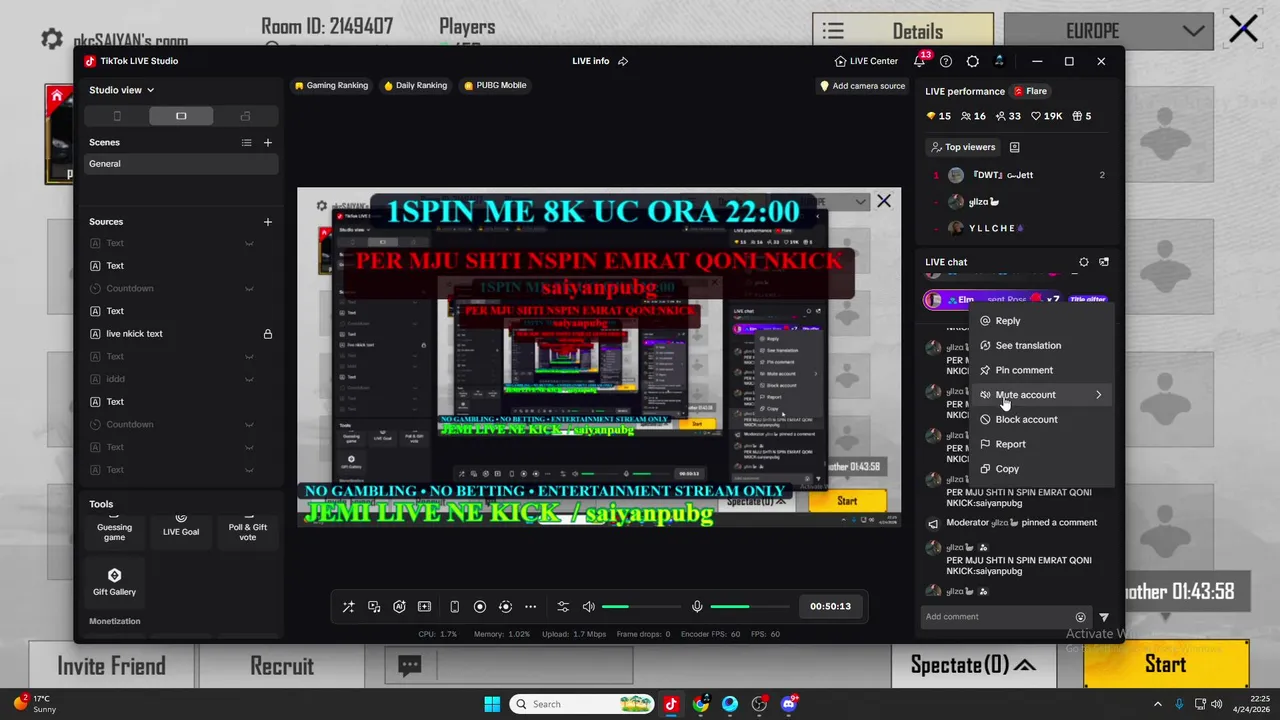Image resolution: width=1280 pixels, height=720 pixels.
Task: Share LIVE info with the arrow icon
Action: (623, 61)
